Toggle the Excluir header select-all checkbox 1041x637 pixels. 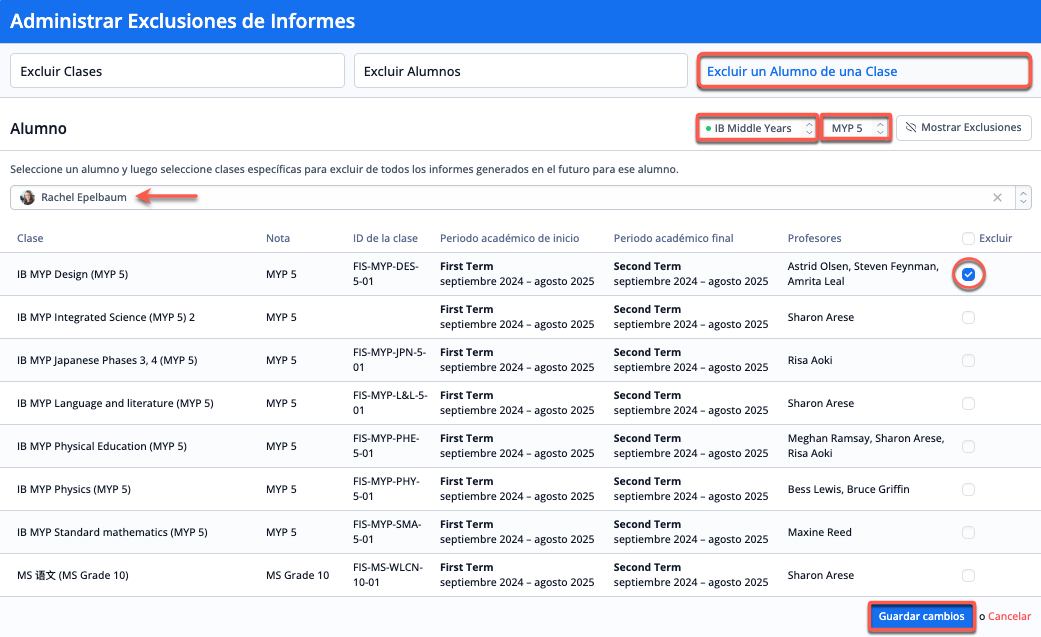click(x=968, y=239)
